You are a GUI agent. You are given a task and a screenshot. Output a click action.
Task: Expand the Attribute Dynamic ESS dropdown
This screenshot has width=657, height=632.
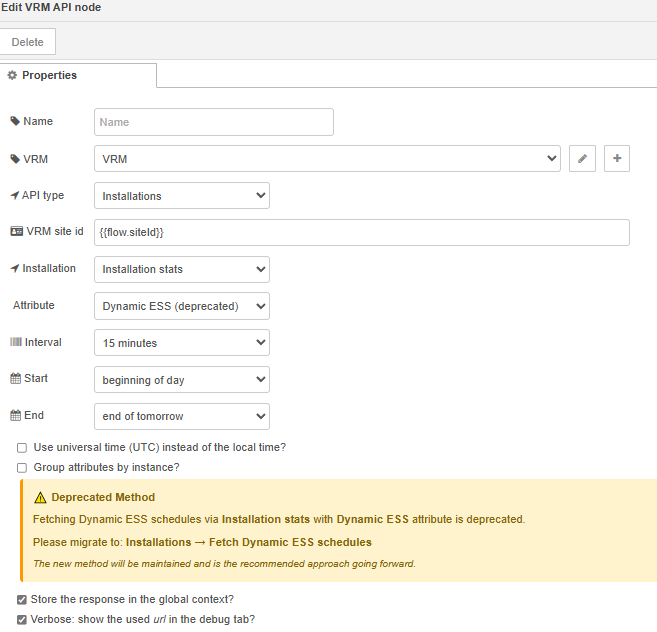point(182,306)
